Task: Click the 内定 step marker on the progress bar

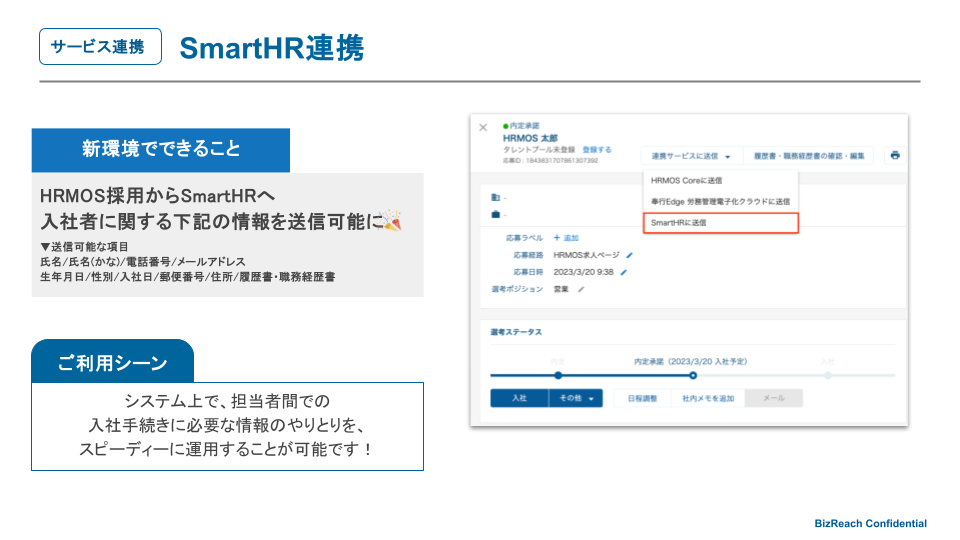Action: click(558, 375)
